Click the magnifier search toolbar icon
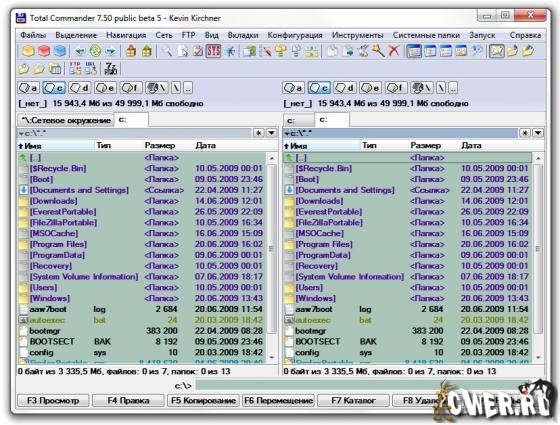This screenshot has height=425, width=560. pos(167,51)
